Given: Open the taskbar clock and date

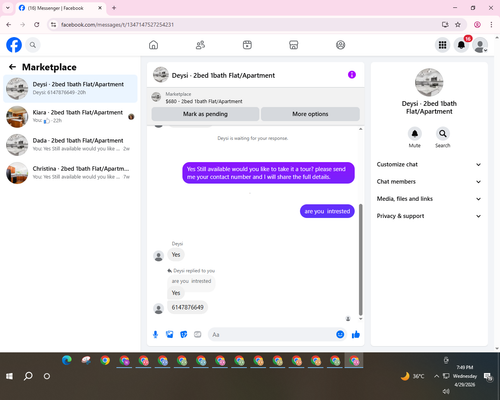Looking at the screenshot, I should 465,376.
